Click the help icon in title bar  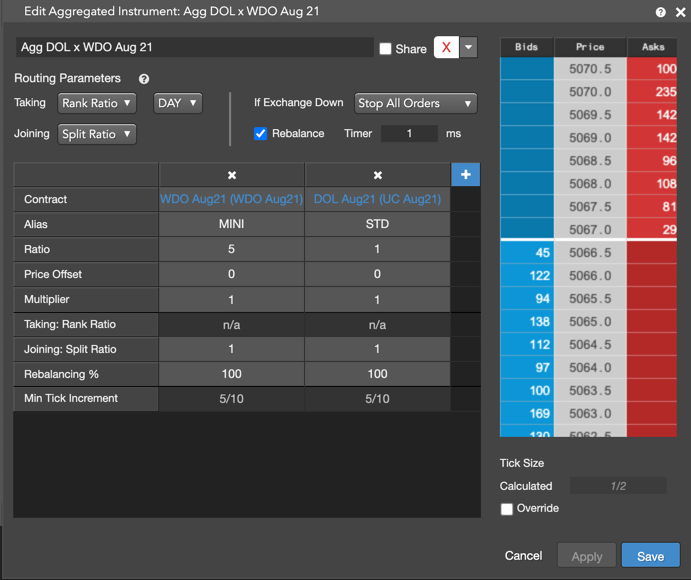[x=660, y=12]
